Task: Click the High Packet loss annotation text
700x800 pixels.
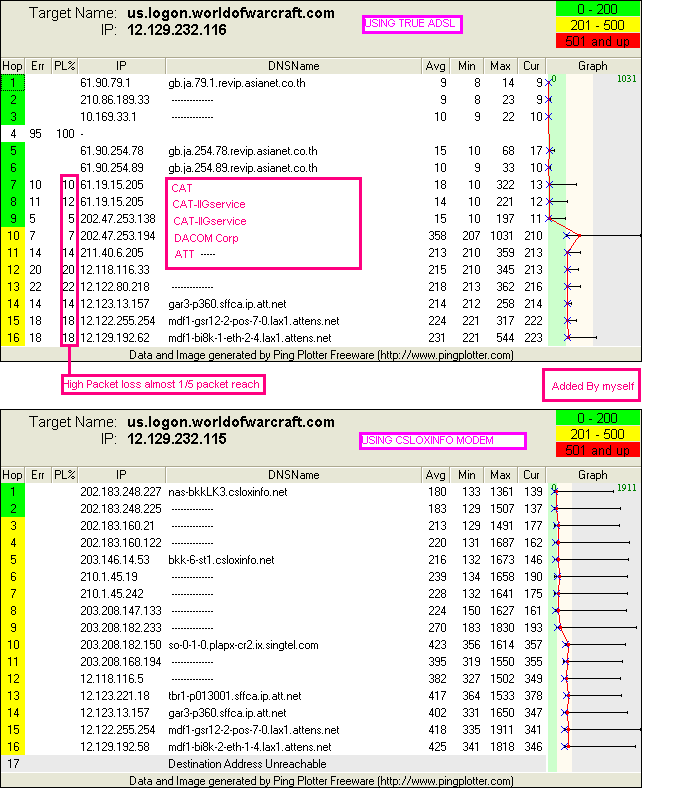Action: click(164, 383)
